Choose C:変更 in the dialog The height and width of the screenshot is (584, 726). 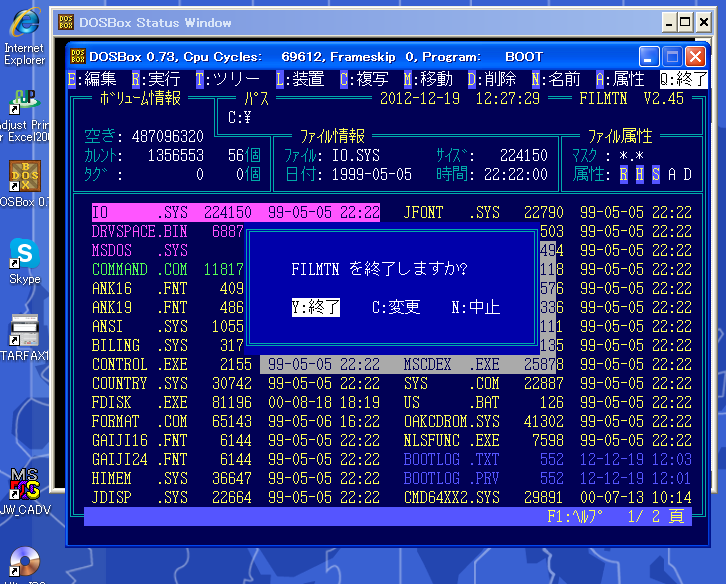click(x=396, y=307)
